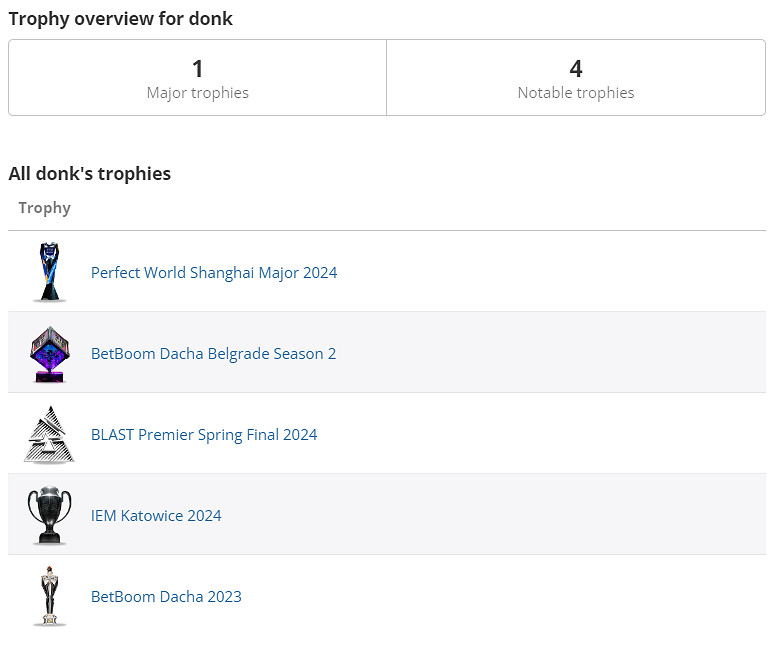Click the 'Major trophies' label text
772x645 pixels.
[197, 92]
